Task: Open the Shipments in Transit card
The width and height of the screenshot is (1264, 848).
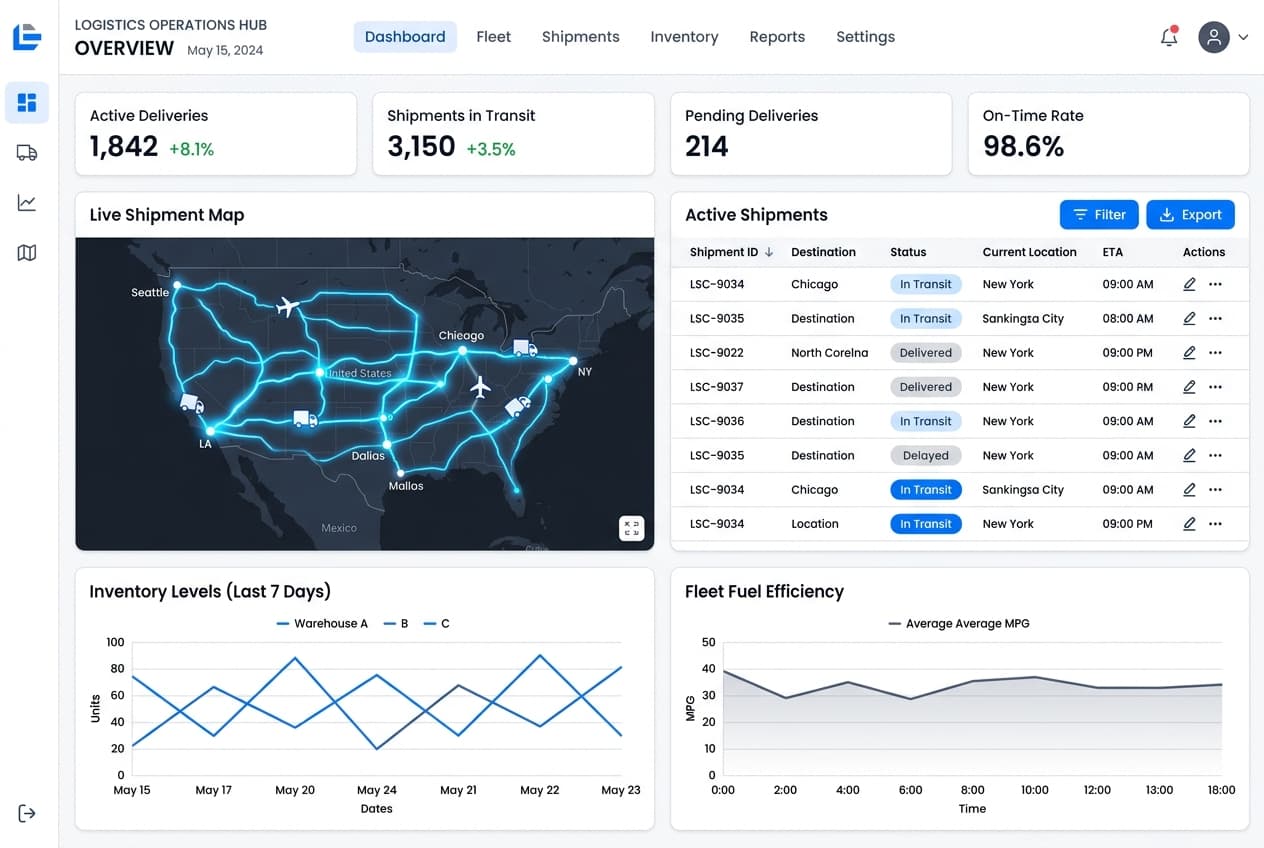Action: (x=513, y=134)
